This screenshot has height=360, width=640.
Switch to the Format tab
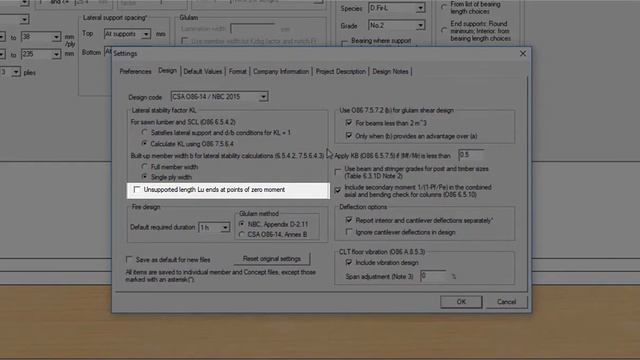[238, 71]
